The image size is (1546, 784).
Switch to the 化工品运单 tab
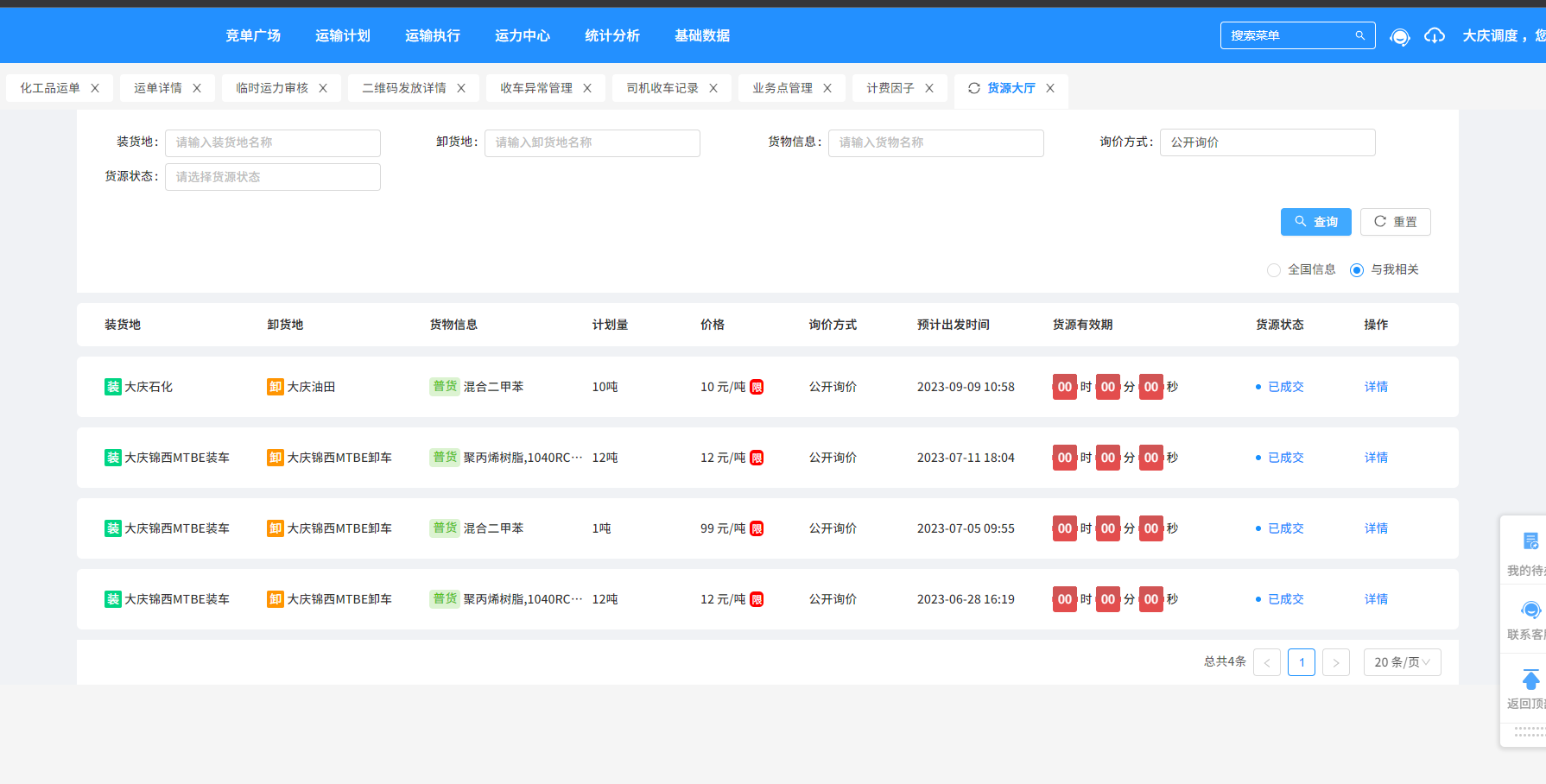pyautogui.click(x=50, y=88)
